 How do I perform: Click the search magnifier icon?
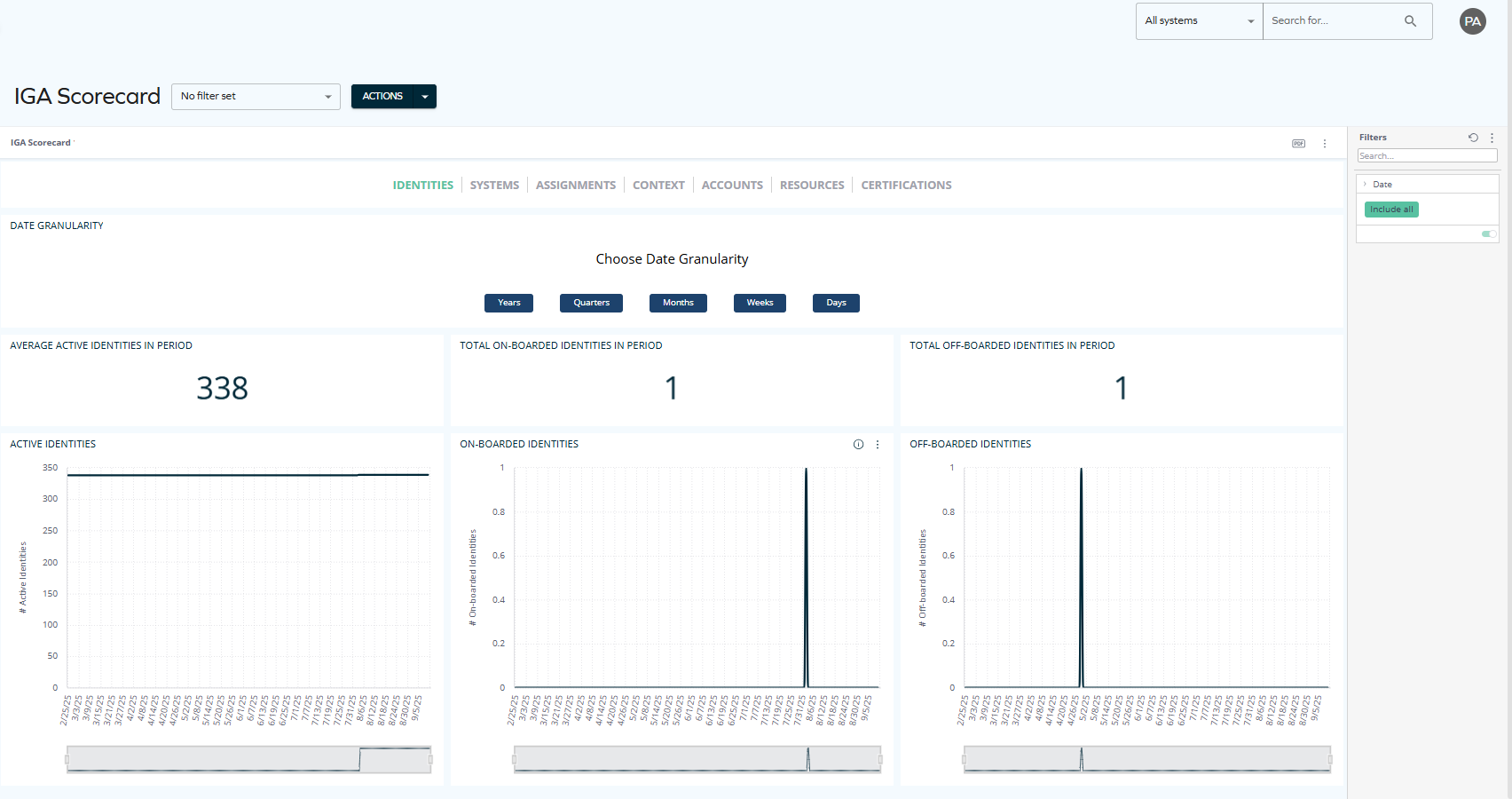[1410, 20]
